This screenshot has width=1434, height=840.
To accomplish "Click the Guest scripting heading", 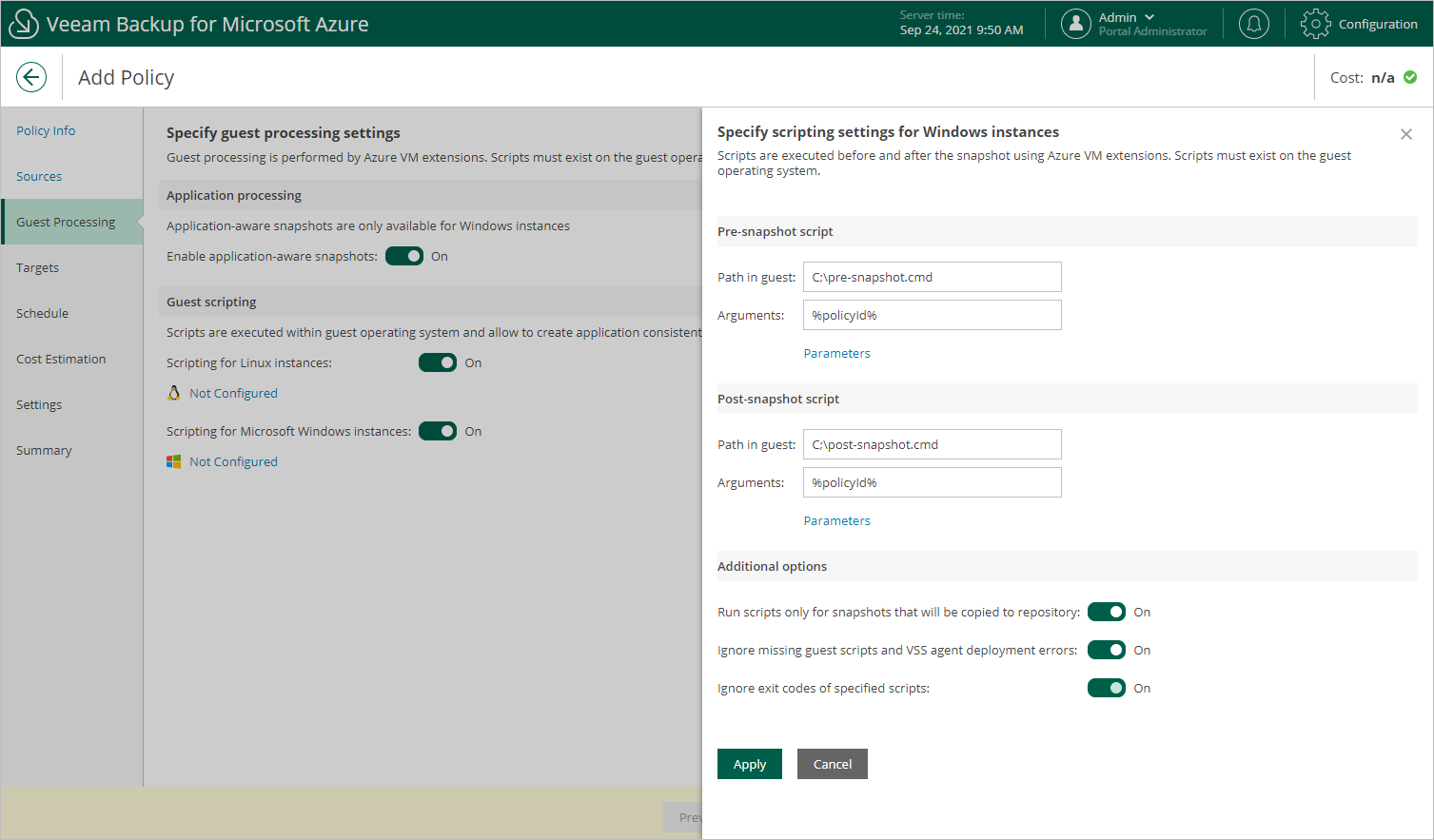I will [211, 302].
